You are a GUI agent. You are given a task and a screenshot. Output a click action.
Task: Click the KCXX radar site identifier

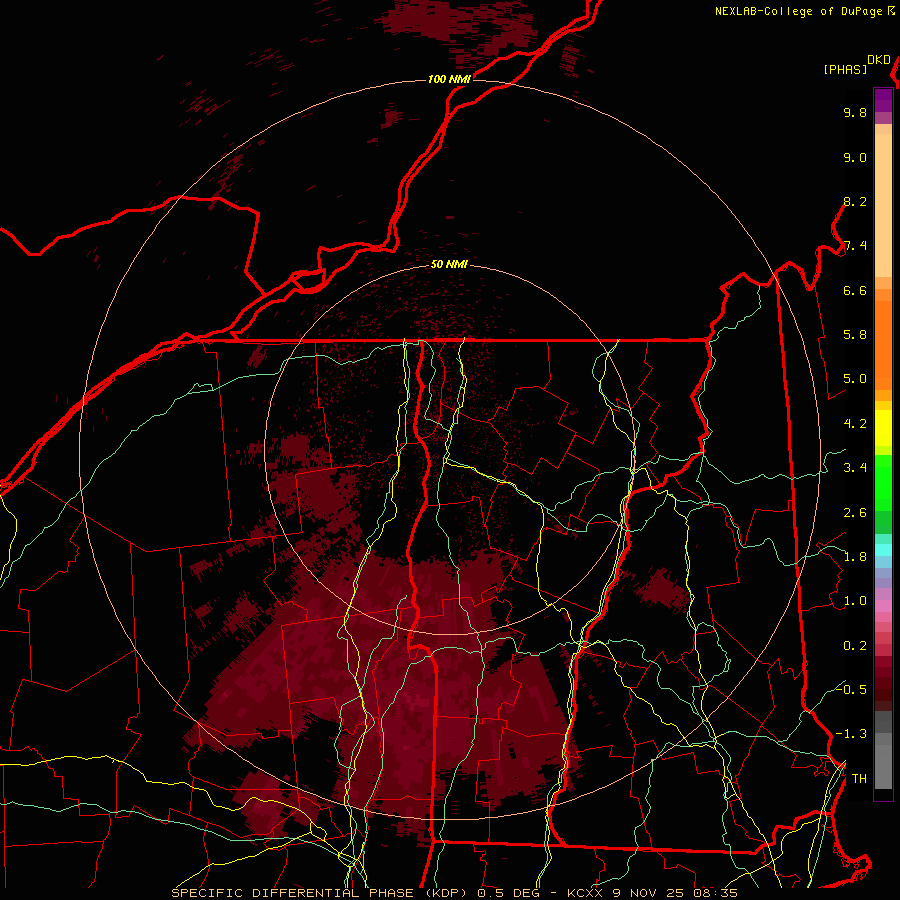tap(584, 893)
